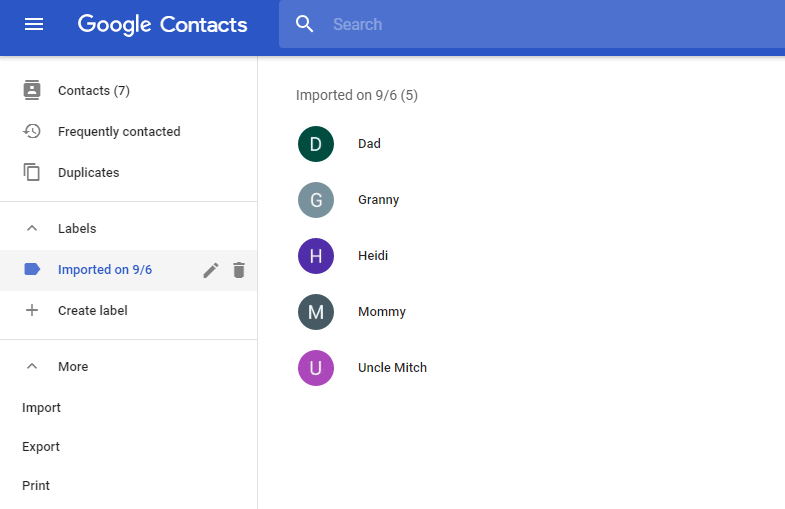Click the Google Contacts logo title
785x509 pixels.
[162, 25]
